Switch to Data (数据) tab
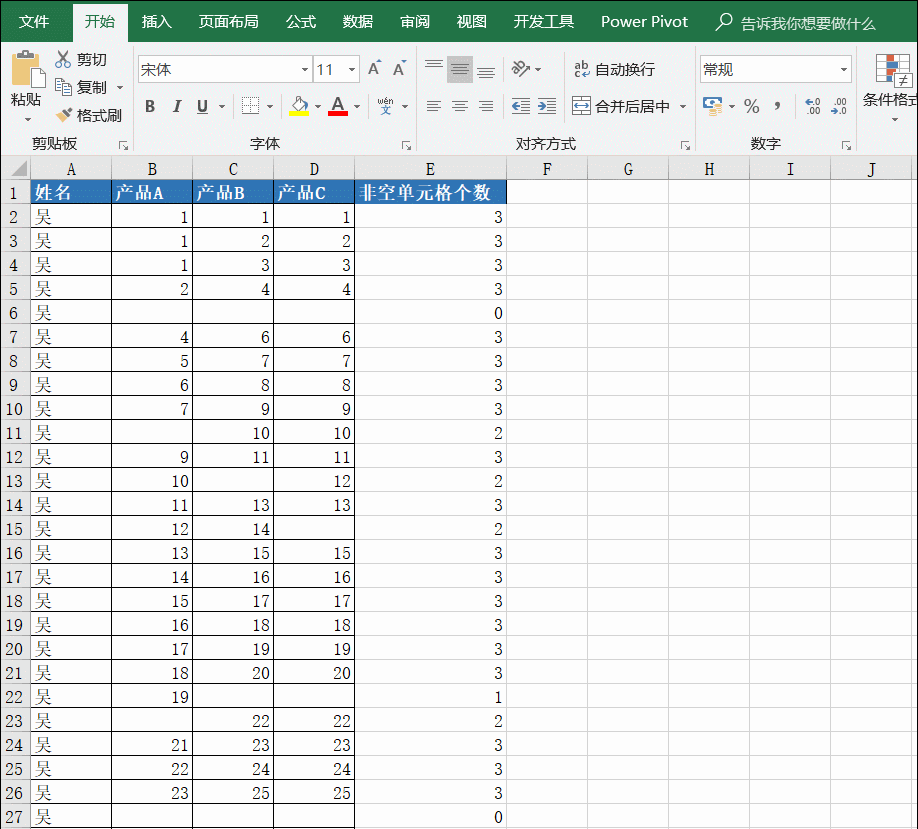The height and width of the screenshot is (829, 918). point(358,22)
